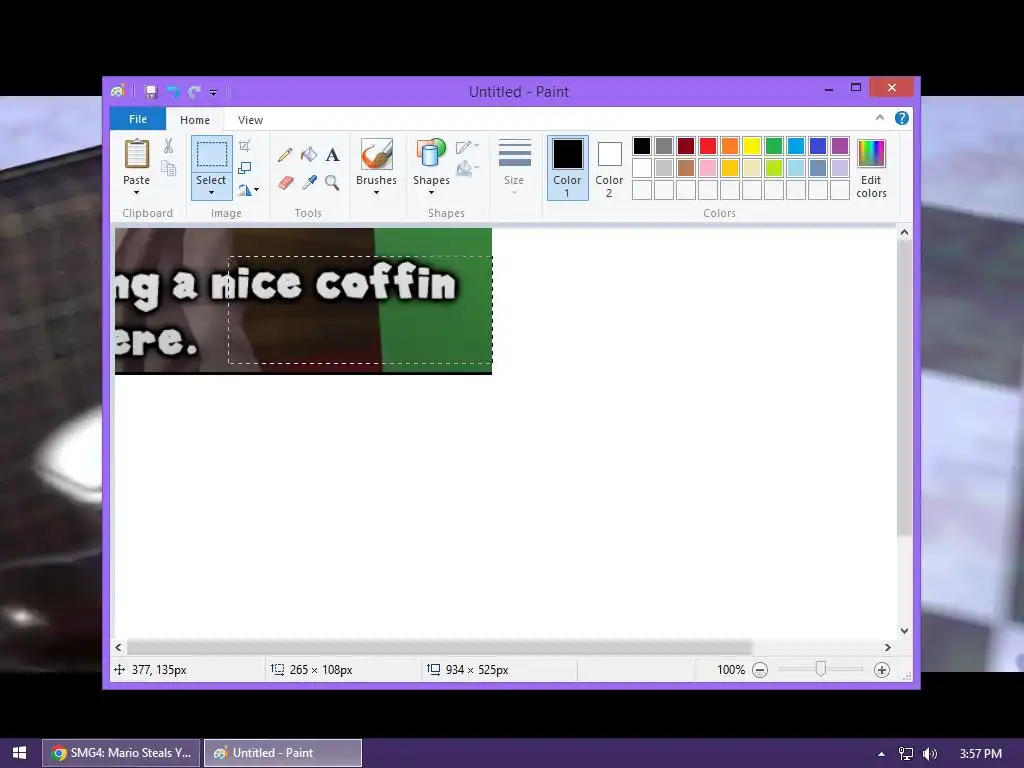Pick the red color swatch
1024x768 pixels.
708,146
